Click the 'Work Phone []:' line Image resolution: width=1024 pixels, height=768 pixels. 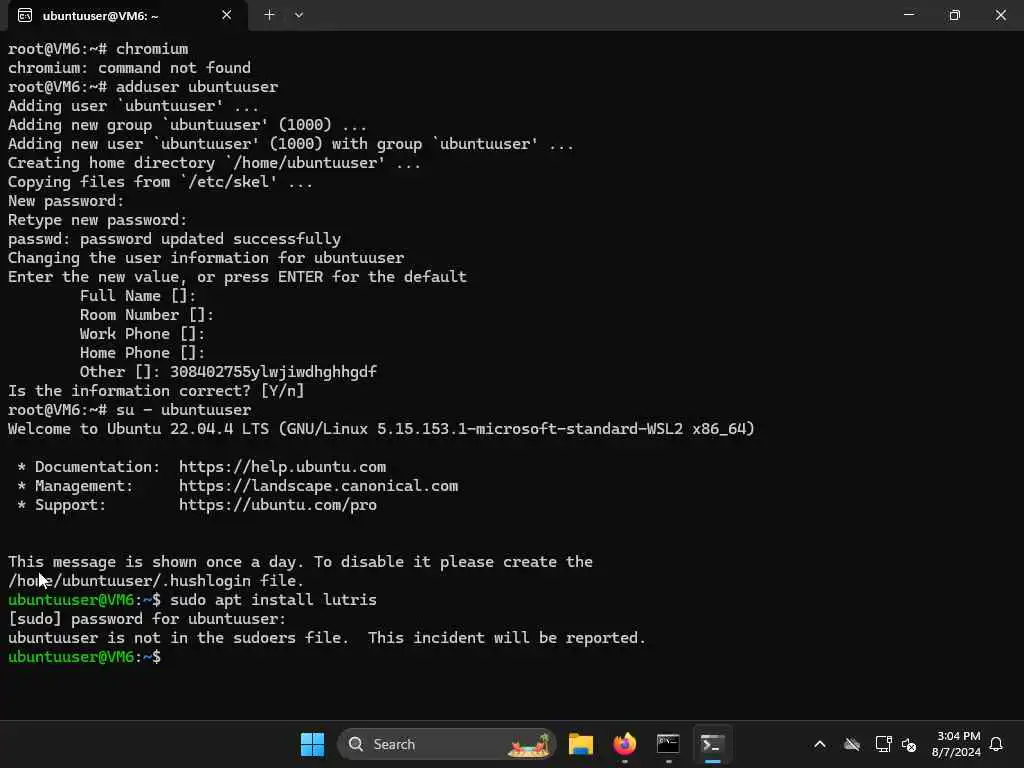(x=142, y=334)
